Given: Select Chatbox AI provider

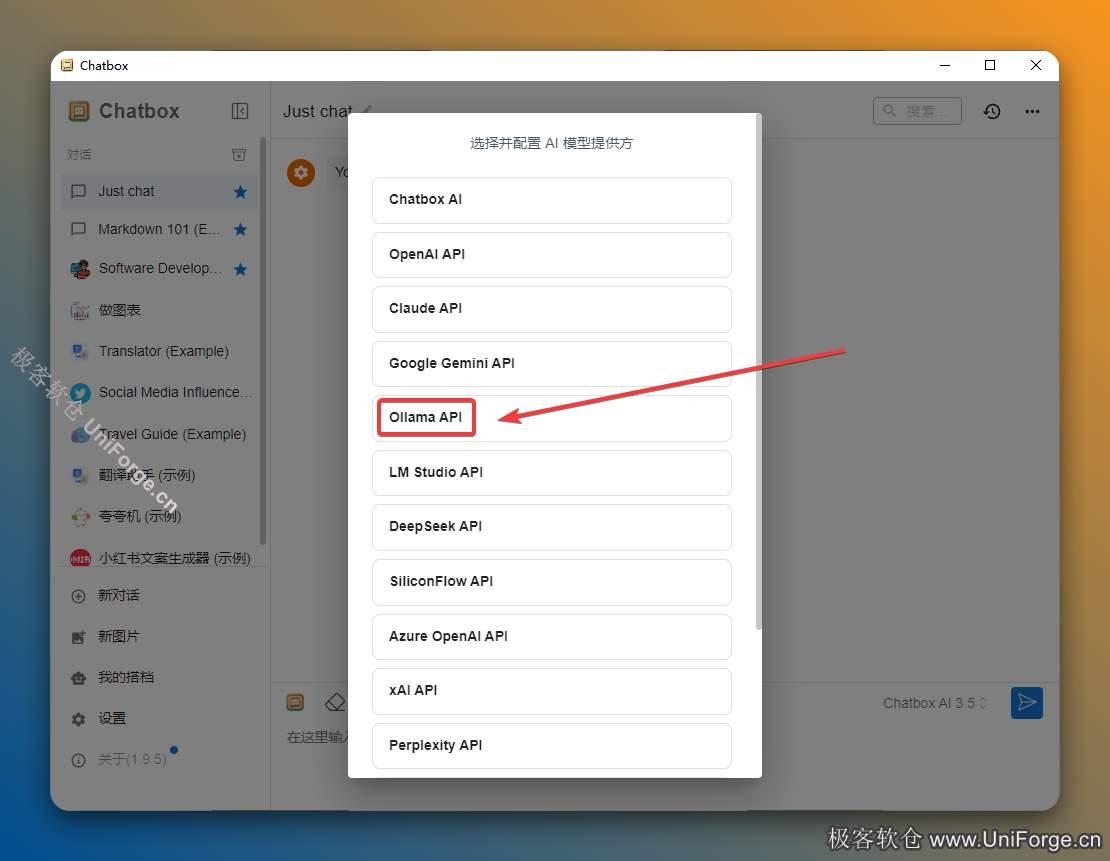Looking at the screenshot, I should tap(551, 200).
